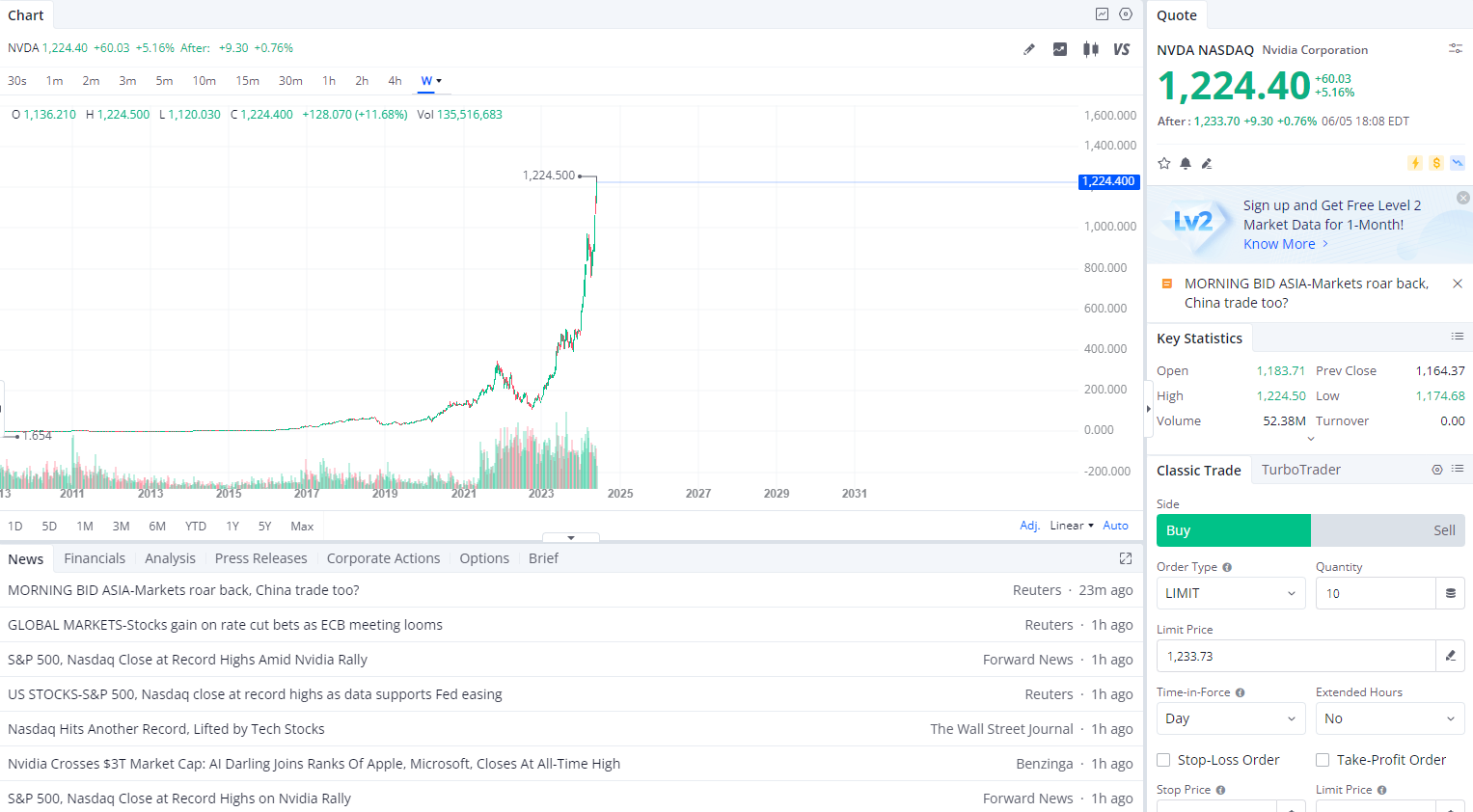The height and width of the screenshot is (812, 1473).
Task: Click the orange dollar sign icon
Action: tap(1436, 163)
